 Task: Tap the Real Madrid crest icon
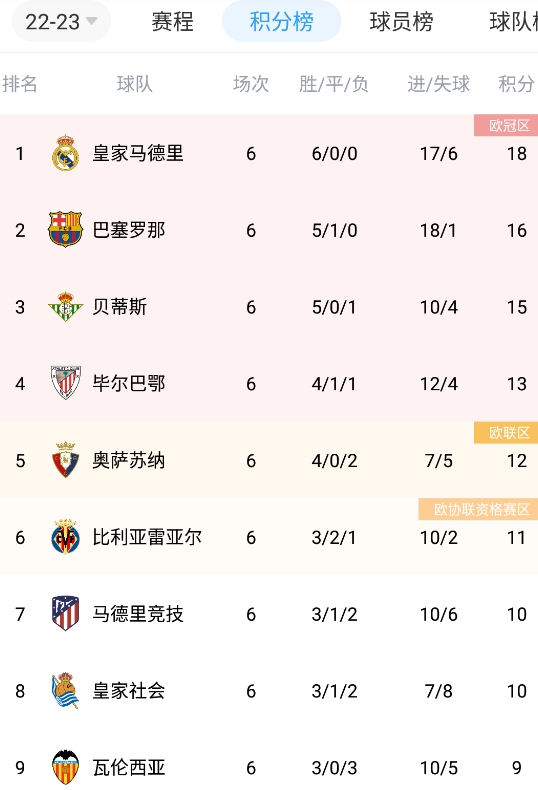(x=65, y=153)
